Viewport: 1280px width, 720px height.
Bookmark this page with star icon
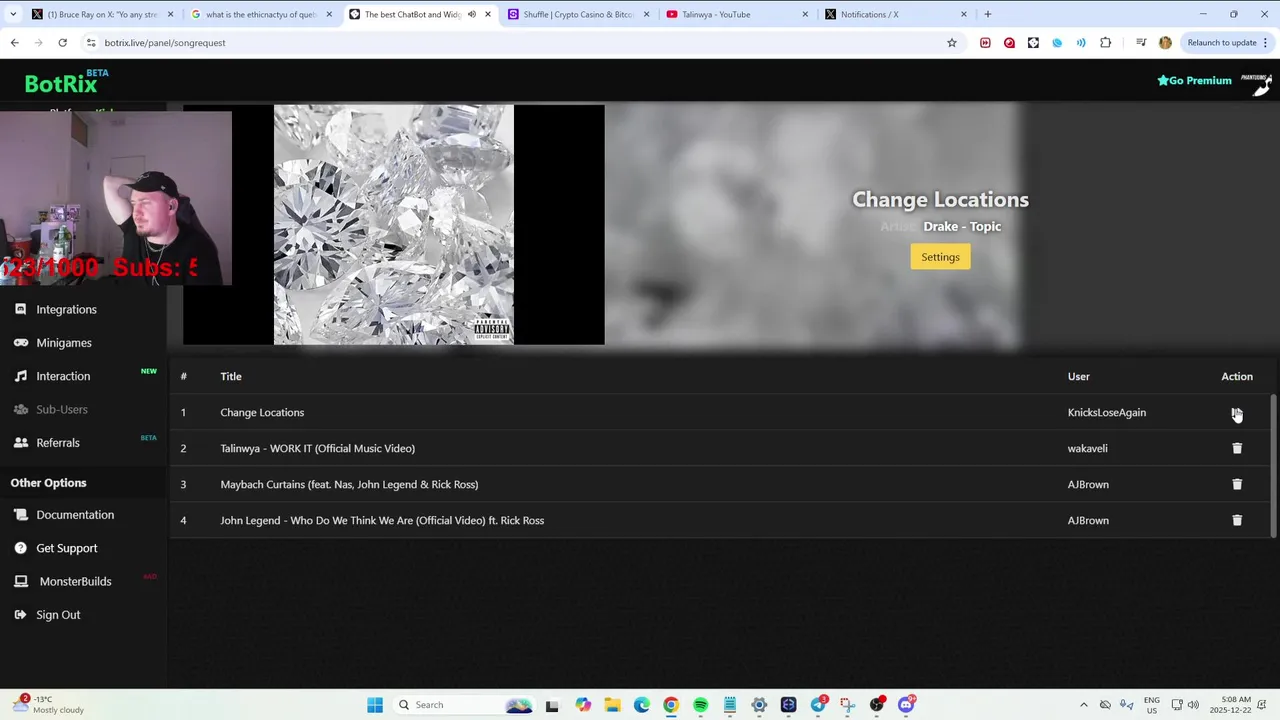point(952,42)
